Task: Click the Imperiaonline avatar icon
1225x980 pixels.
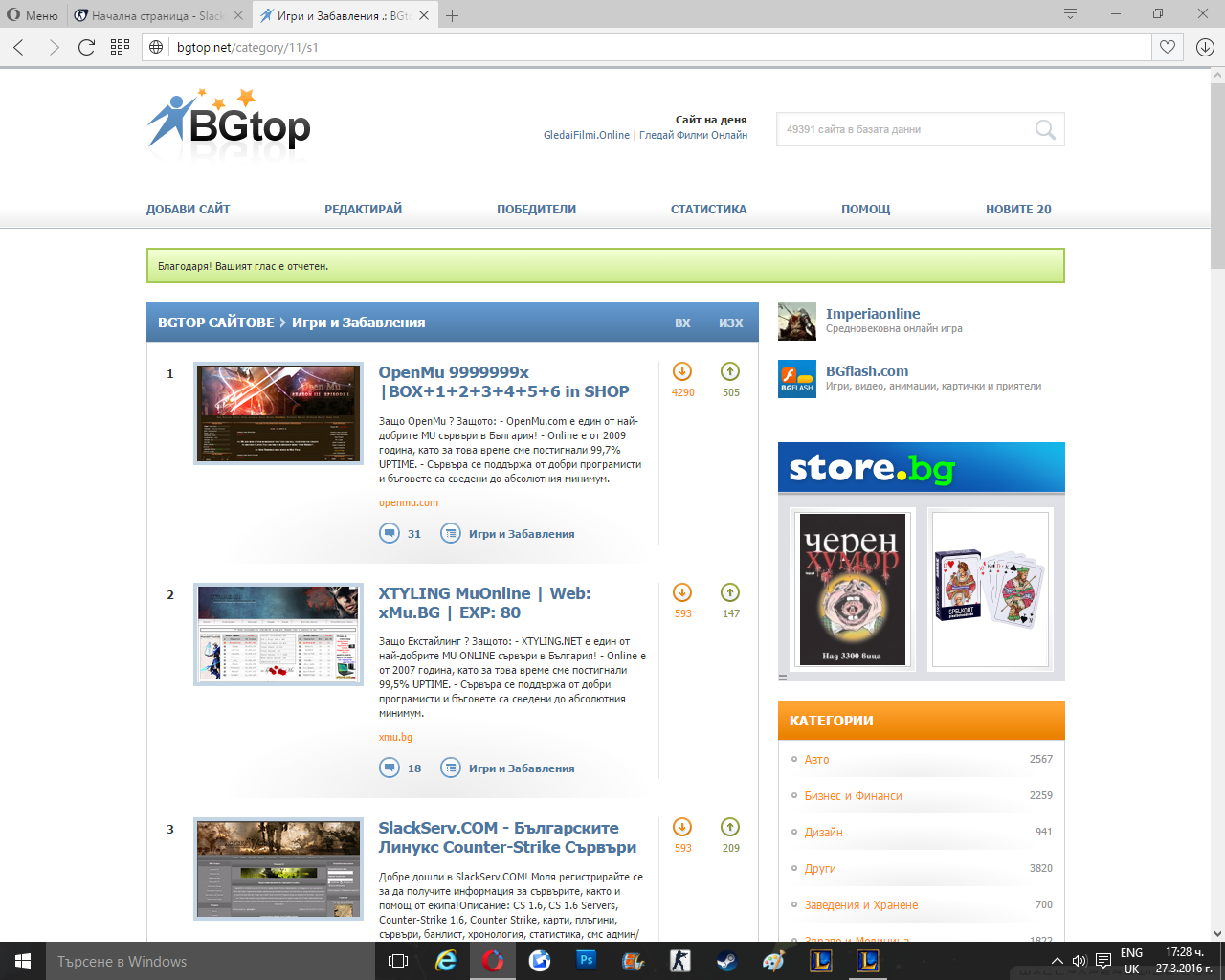Action: tap(797, 322)
